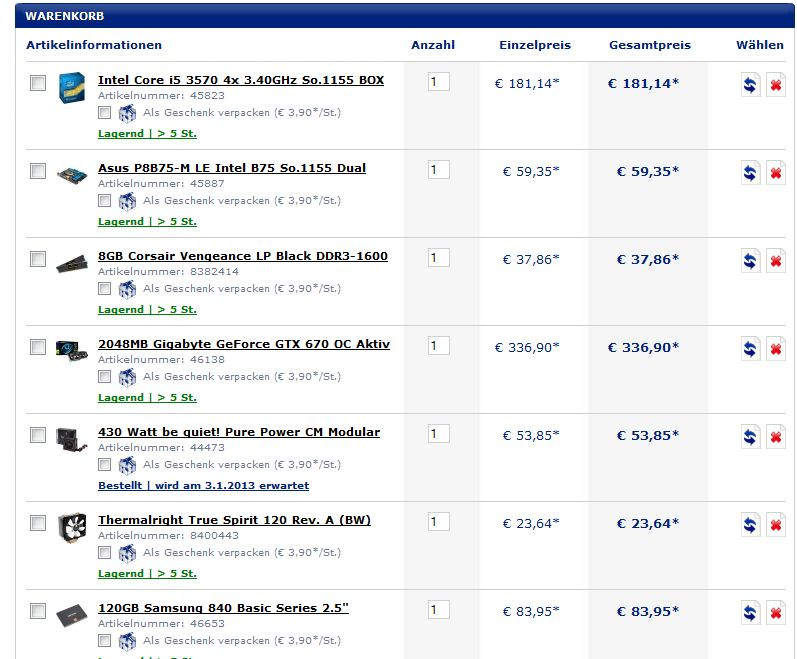
Task: Check the Thermalright True Spirit item checkbox
Action: coord(38,523)
